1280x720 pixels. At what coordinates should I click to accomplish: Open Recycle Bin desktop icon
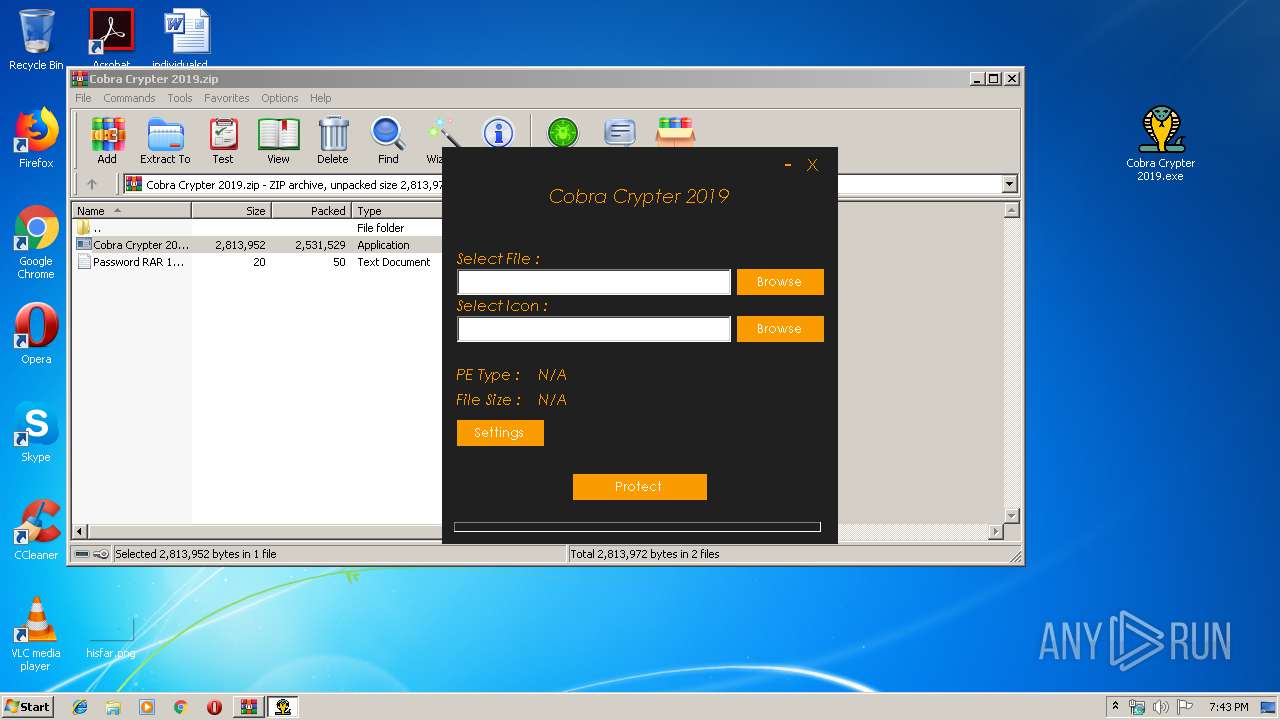click(x=36, y=40)
